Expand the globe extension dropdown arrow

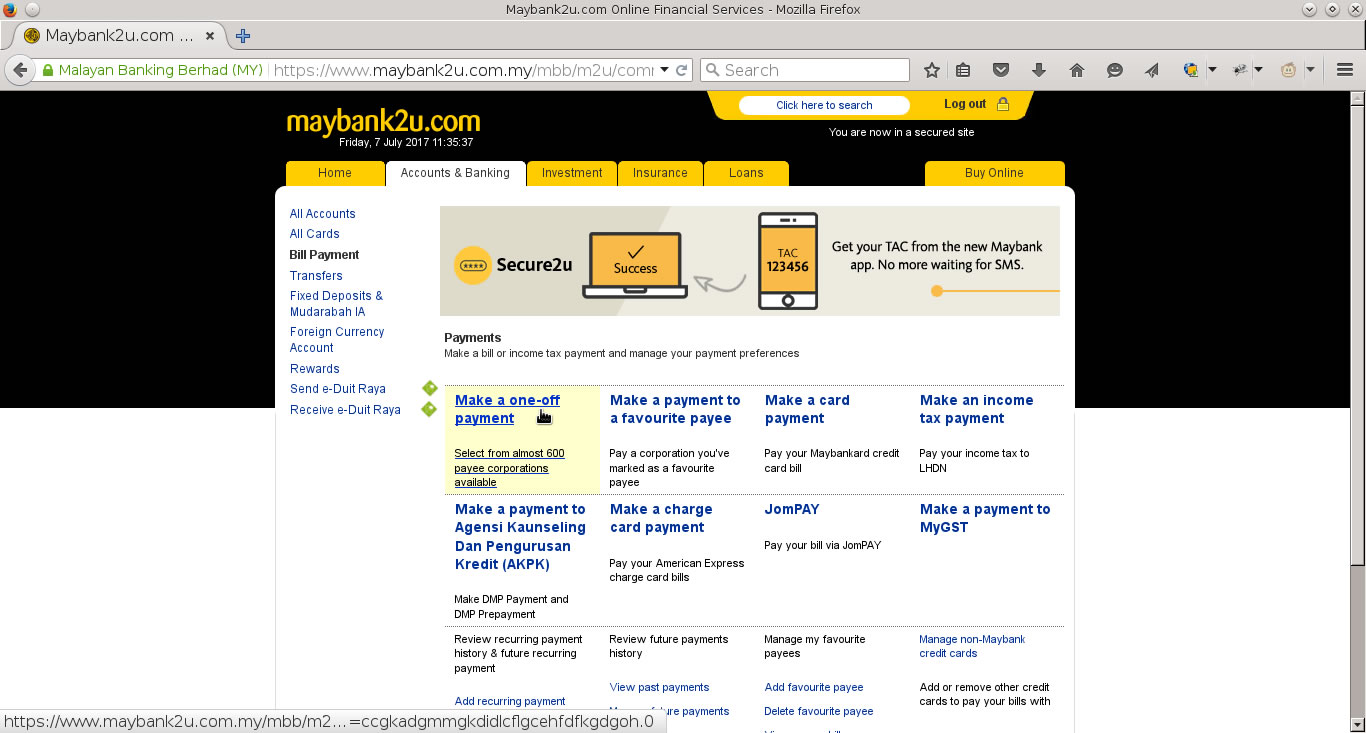pyautogui.click(x=1212, y=70)
